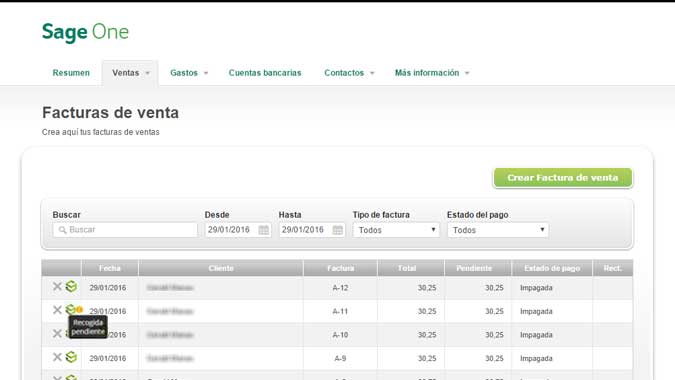The height and width of the screenshot is (380, 675).
Task: Click Impagada status for invoice A-9
Action: (536, 358)
